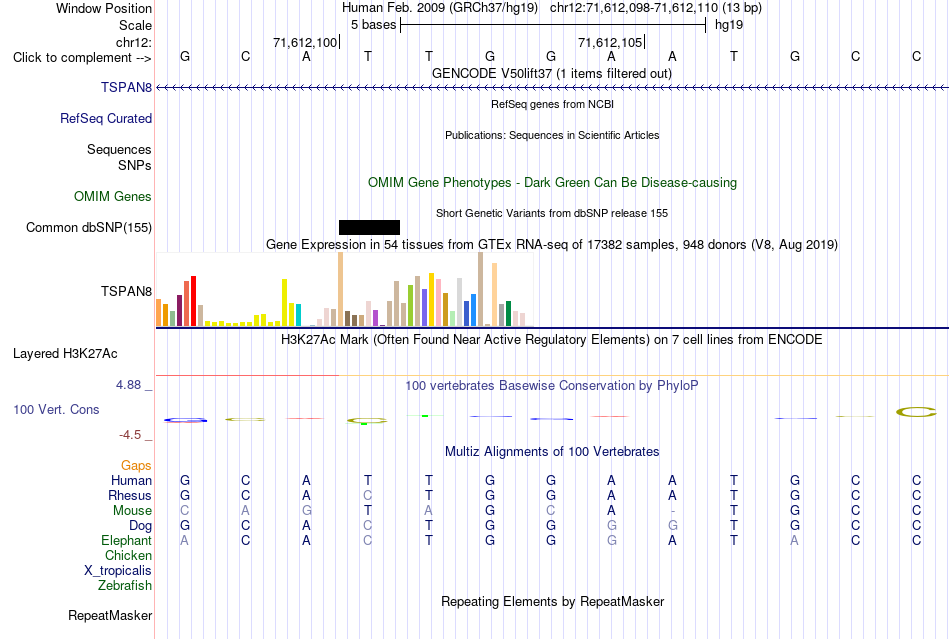Select the 'Dog' species row label
The height and width of the screenshot is (639, 950).
pos(140,526)
